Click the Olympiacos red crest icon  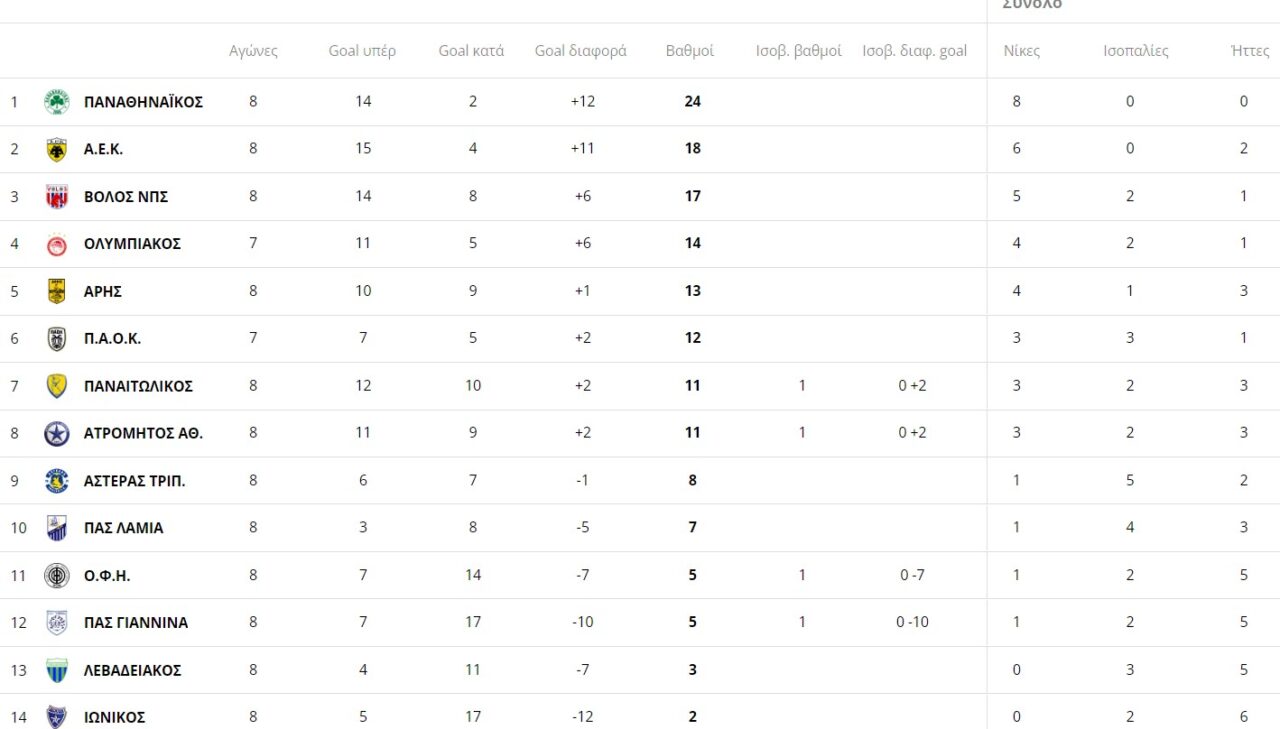point(57,244)
